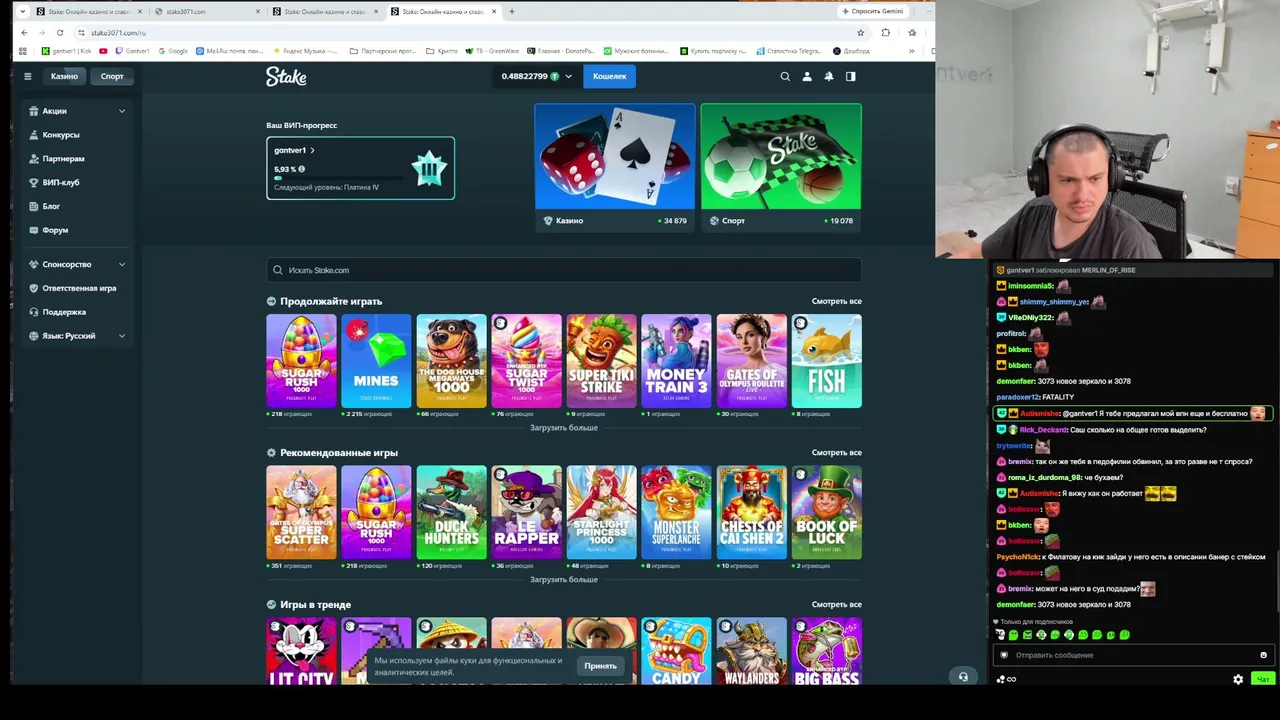
Task: Open the Chrome apps grid icon
Action: (x=24, y=51)
